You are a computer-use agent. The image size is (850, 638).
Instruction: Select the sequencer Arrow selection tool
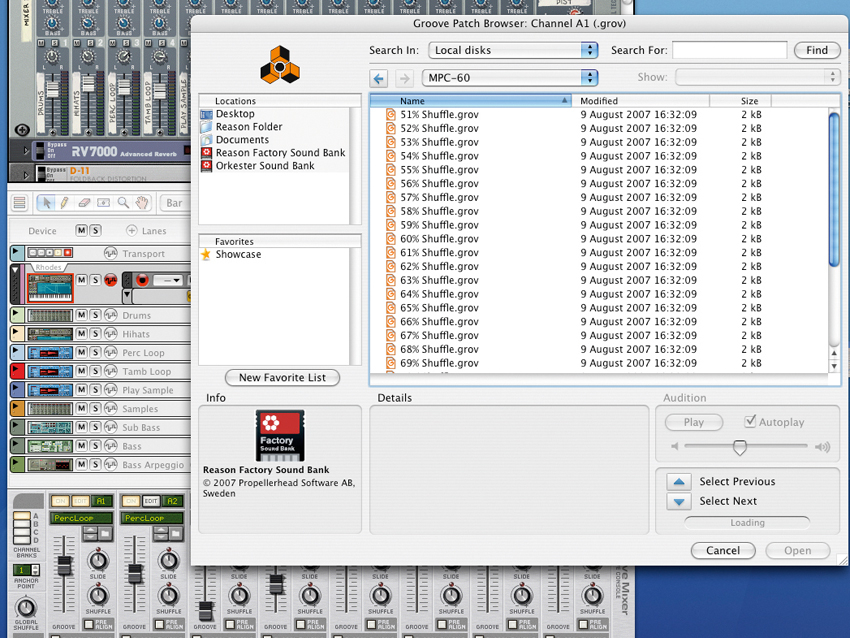46,203
